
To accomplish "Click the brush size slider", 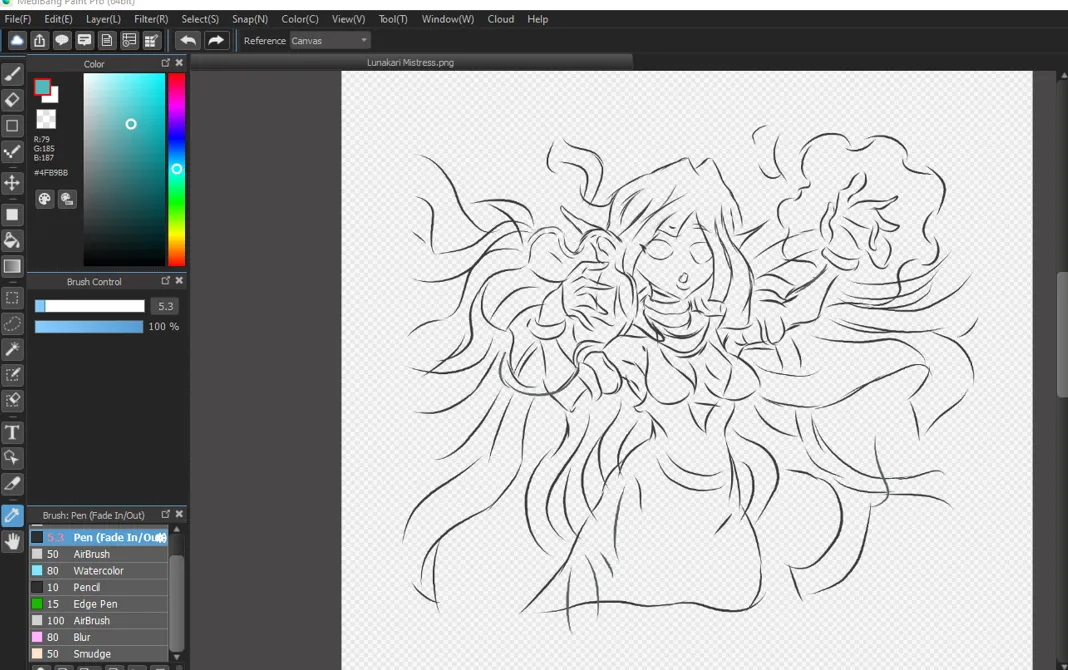I will point(90,306).
